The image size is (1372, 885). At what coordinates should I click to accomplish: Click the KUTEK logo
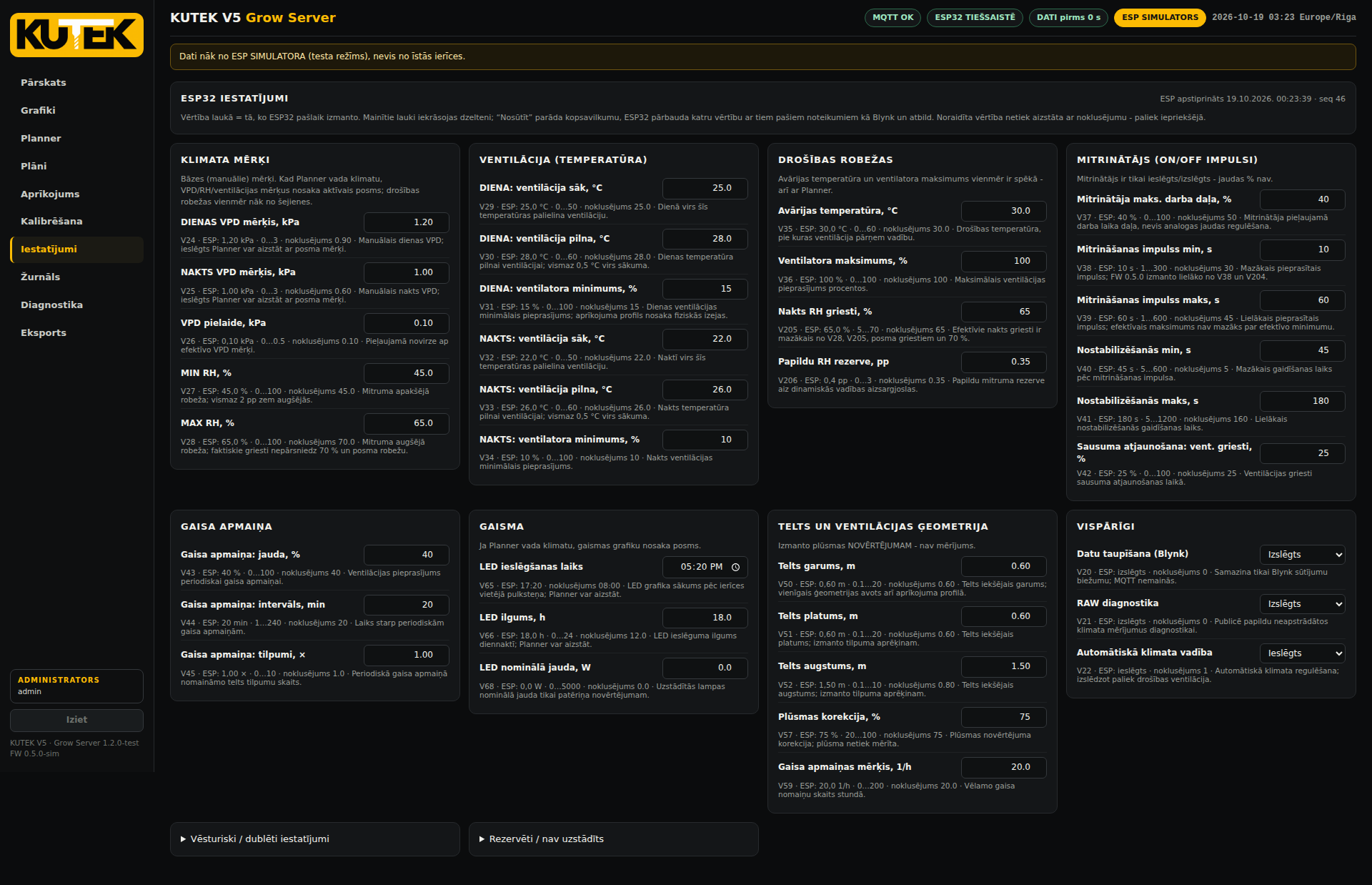point(76,34)
